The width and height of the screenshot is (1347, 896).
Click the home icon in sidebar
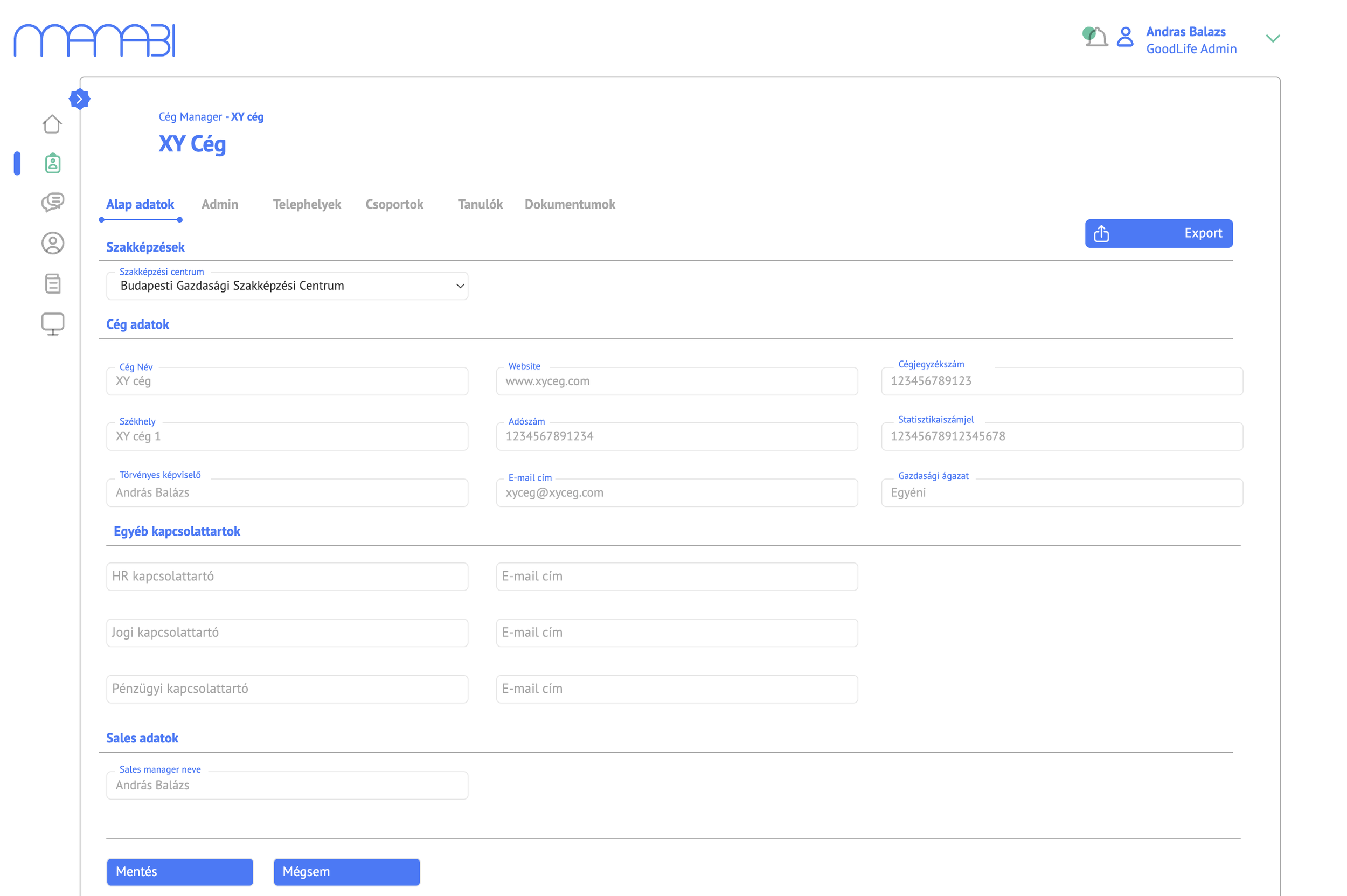coord(52,124)
